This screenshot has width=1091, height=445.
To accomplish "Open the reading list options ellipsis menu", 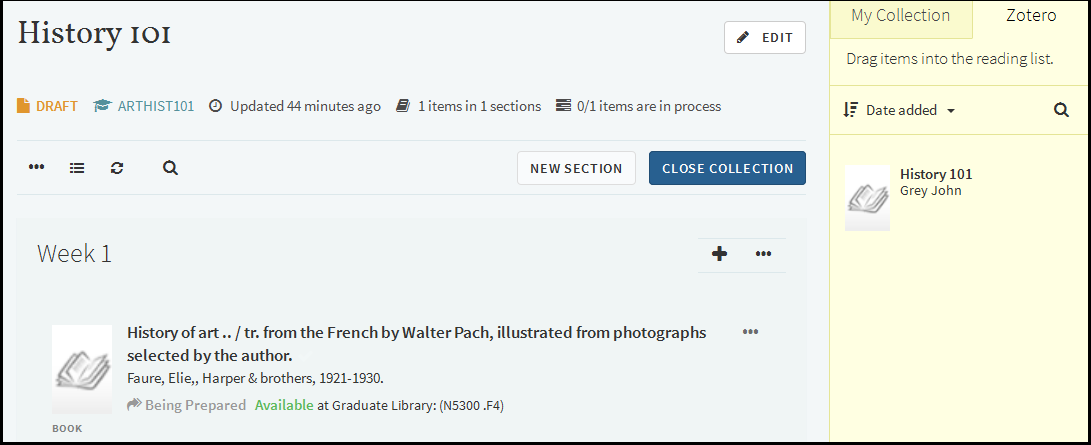I will (37, 168).
